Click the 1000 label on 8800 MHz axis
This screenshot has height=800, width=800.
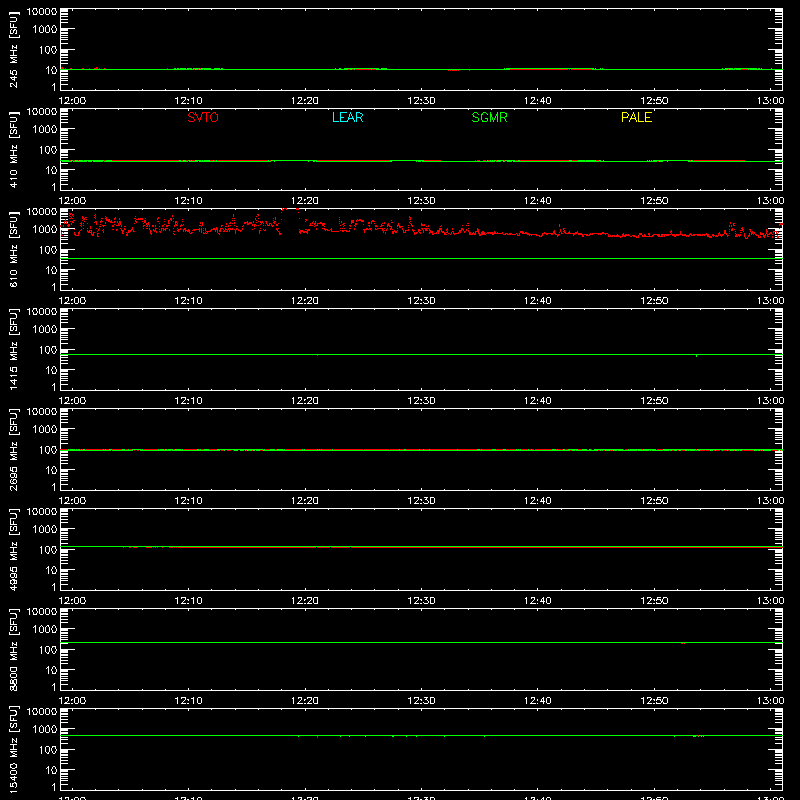(45, 630)
